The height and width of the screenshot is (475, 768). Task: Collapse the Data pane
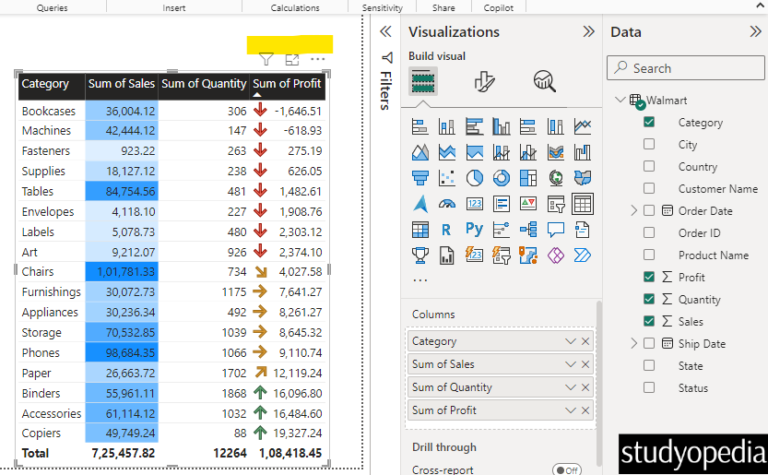pos(755,32)
